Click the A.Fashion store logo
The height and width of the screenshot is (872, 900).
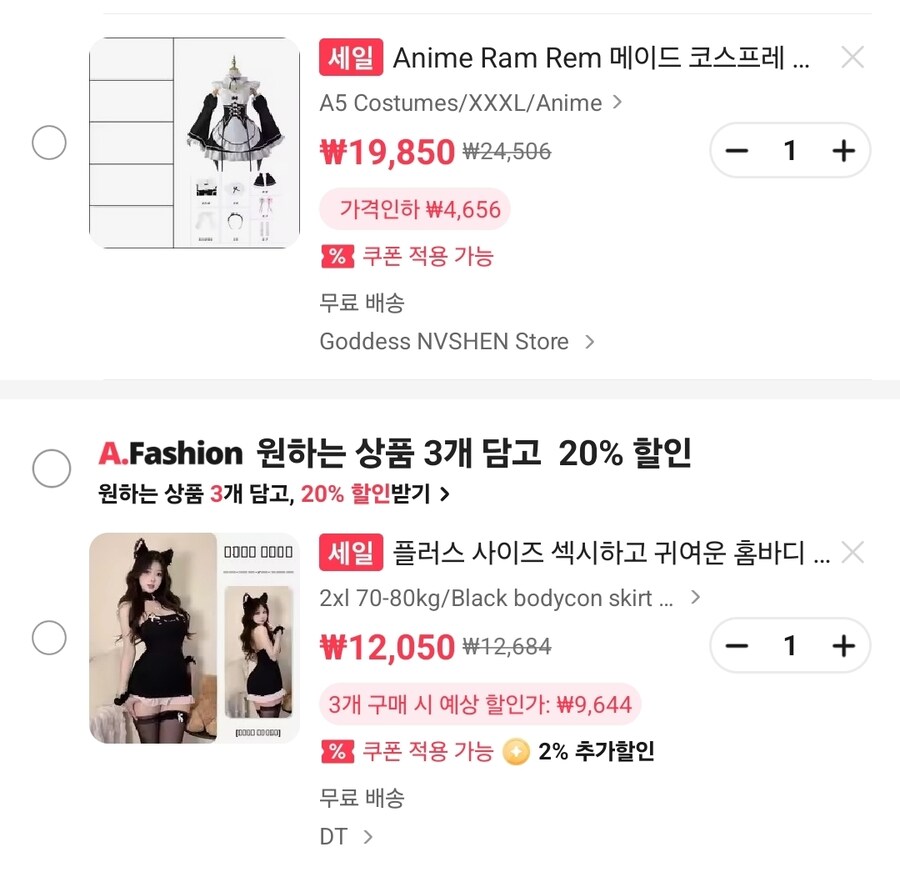point(168,453)
